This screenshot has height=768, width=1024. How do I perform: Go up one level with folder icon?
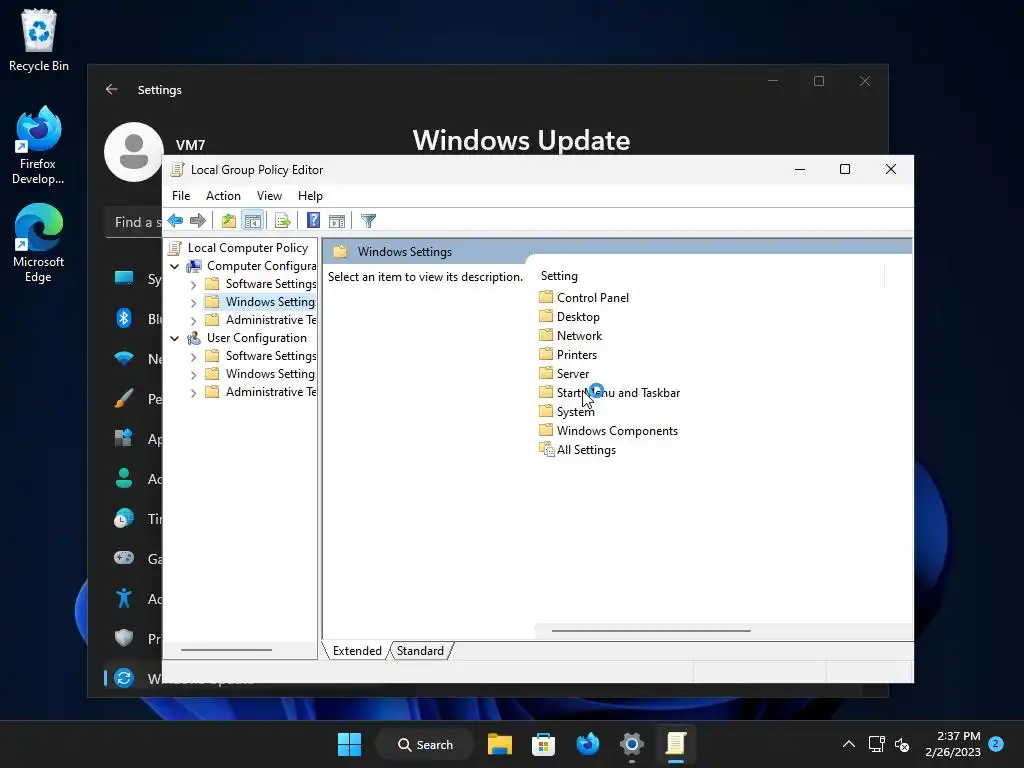[x=229, y=221]
